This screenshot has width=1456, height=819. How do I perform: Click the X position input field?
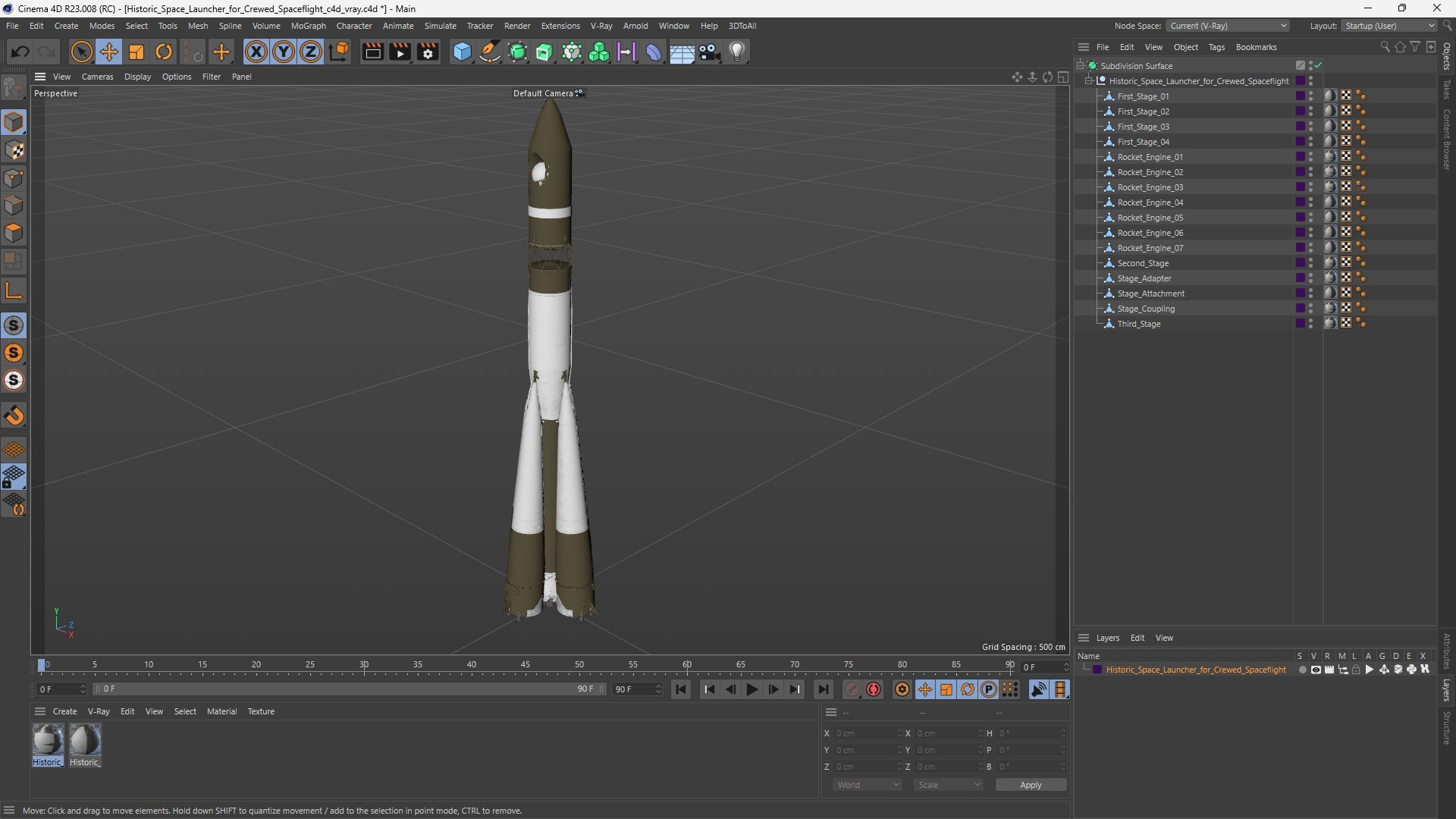pyautogui.click(x=866, y=733)
